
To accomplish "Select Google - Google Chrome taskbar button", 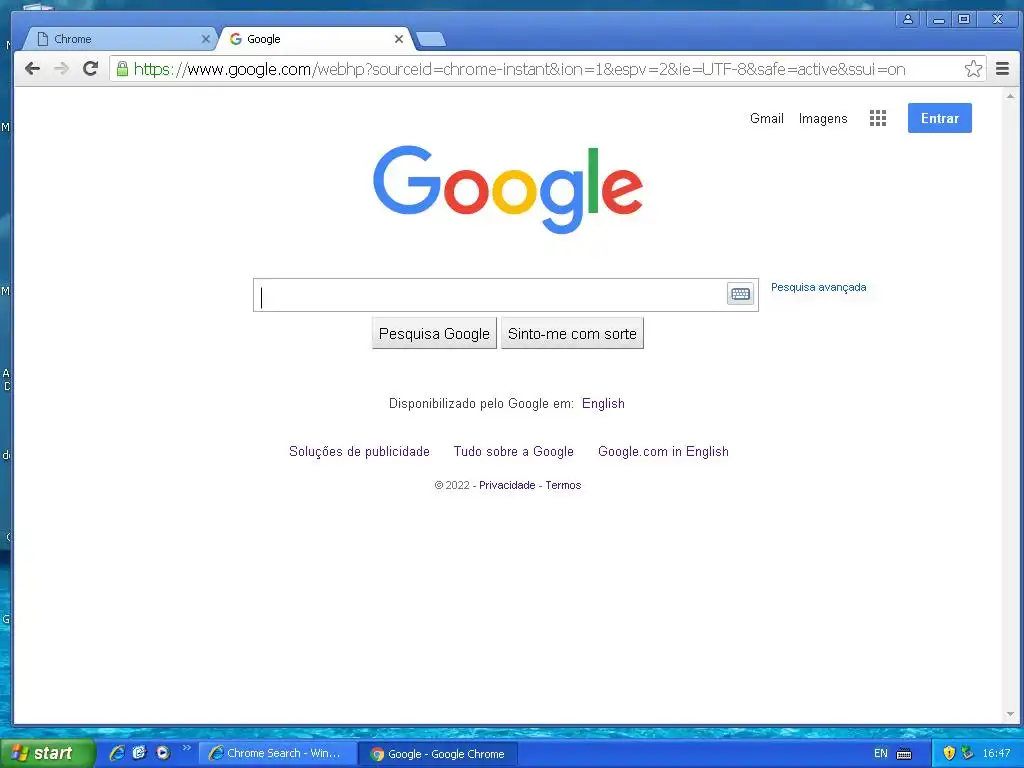I will [x=439, y=754].
